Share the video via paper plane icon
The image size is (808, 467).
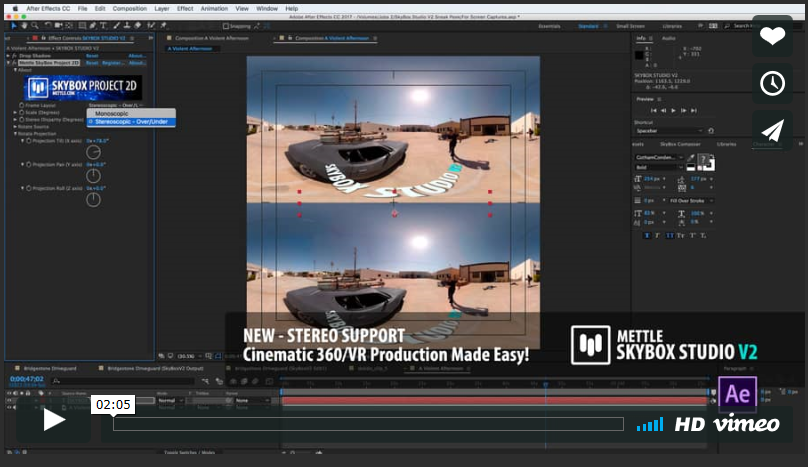pyautogui.click(x=772, y=130)
